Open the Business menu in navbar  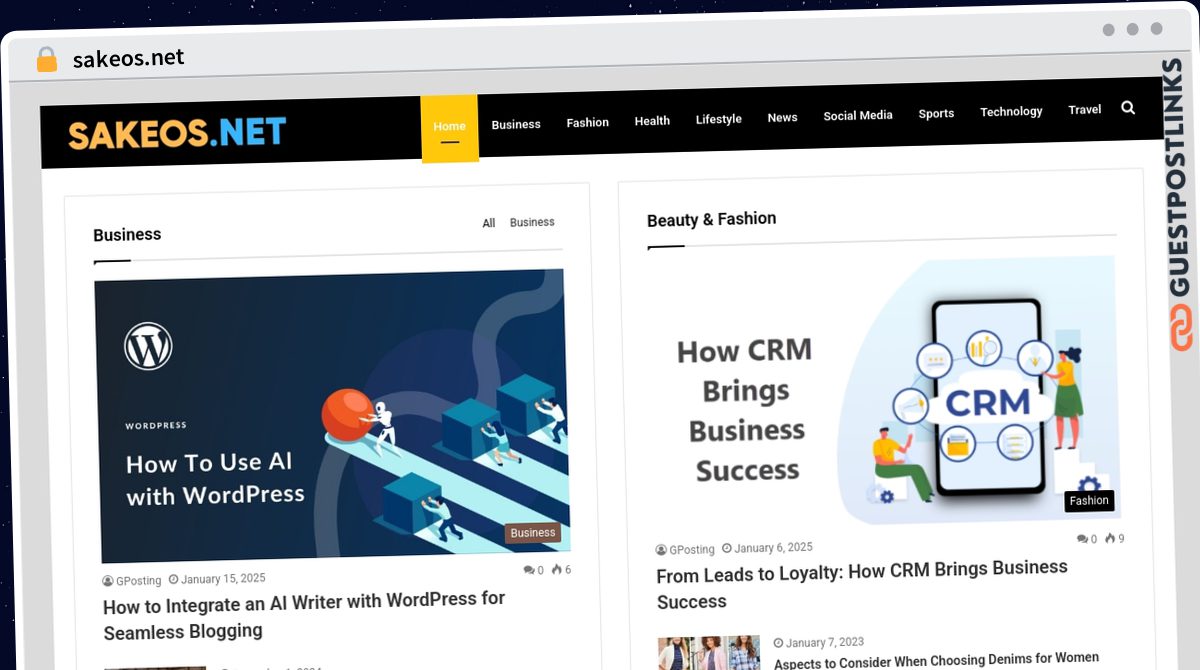[516, 124]
